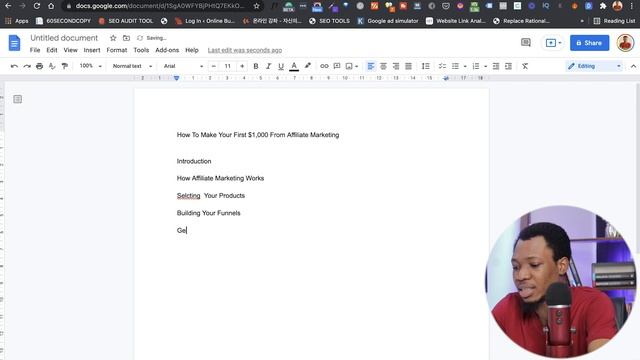Open Reading List in bookmarks bar
The width and height of the screenshot is (640, 360).
[614, 21]
